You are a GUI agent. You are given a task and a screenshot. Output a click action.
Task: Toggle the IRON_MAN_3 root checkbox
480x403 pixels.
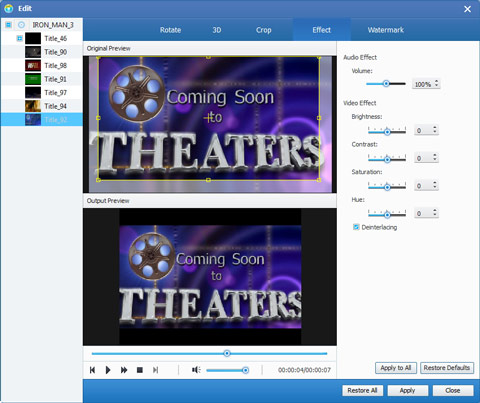pos(8,25)
